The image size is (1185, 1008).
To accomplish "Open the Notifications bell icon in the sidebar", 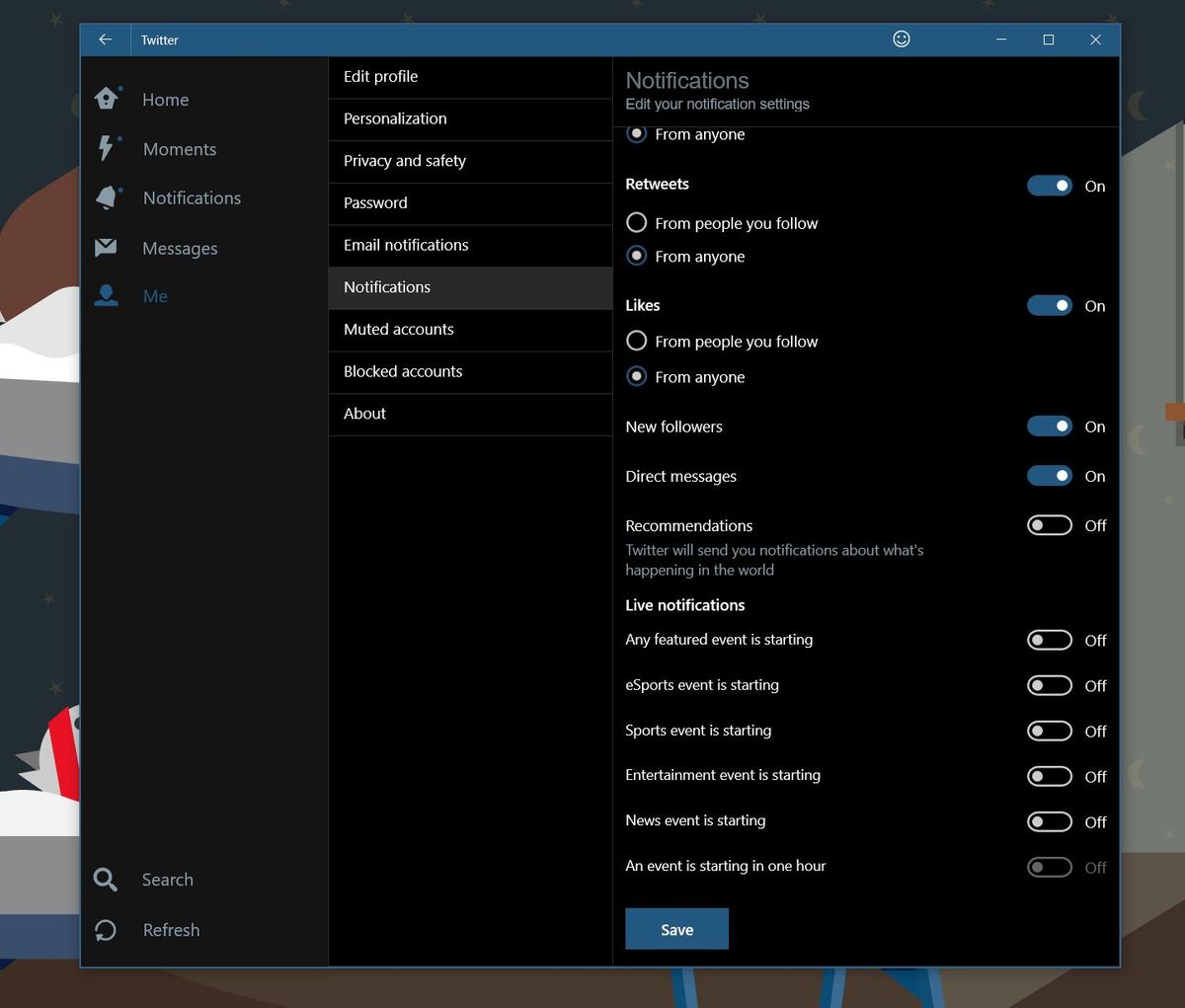I will pos(107,197).
